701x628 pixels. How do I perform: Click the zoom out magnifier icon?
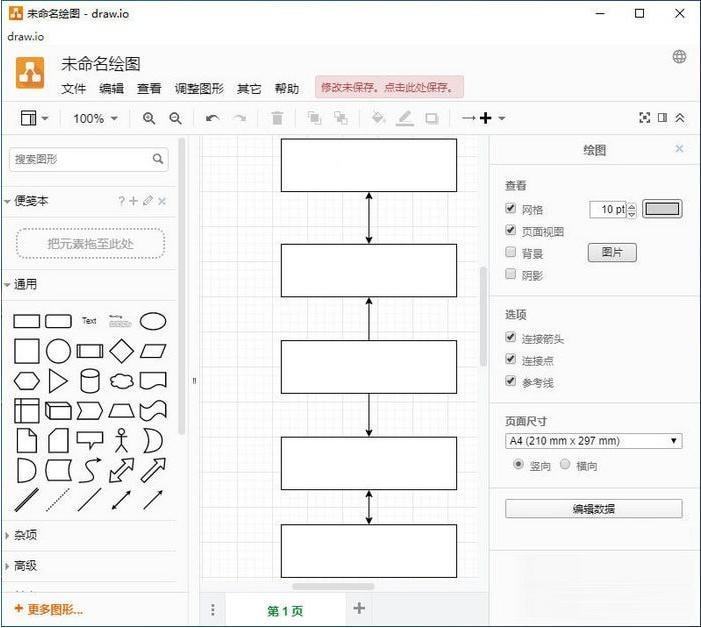(x=175, y=118)
